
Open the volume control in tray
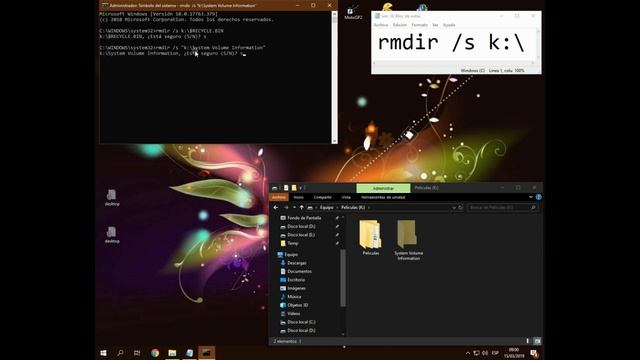(x=485, y=353)
